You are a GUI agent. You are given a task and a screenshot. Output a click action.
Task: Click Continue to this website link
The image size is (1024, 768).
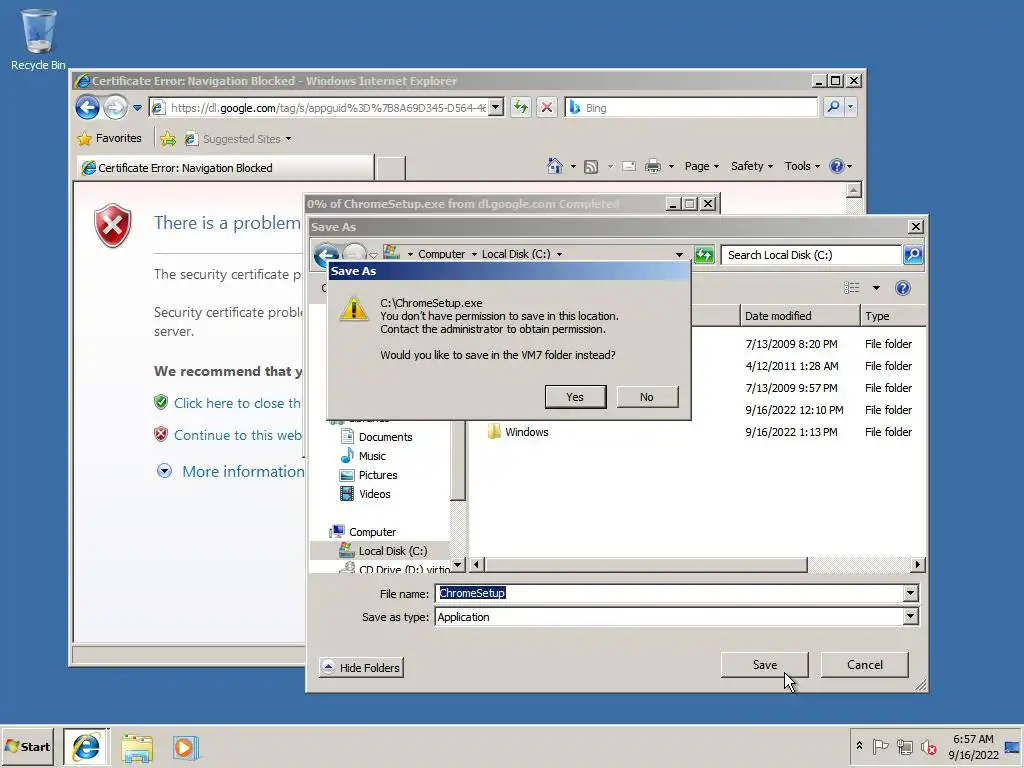(238, 436)
